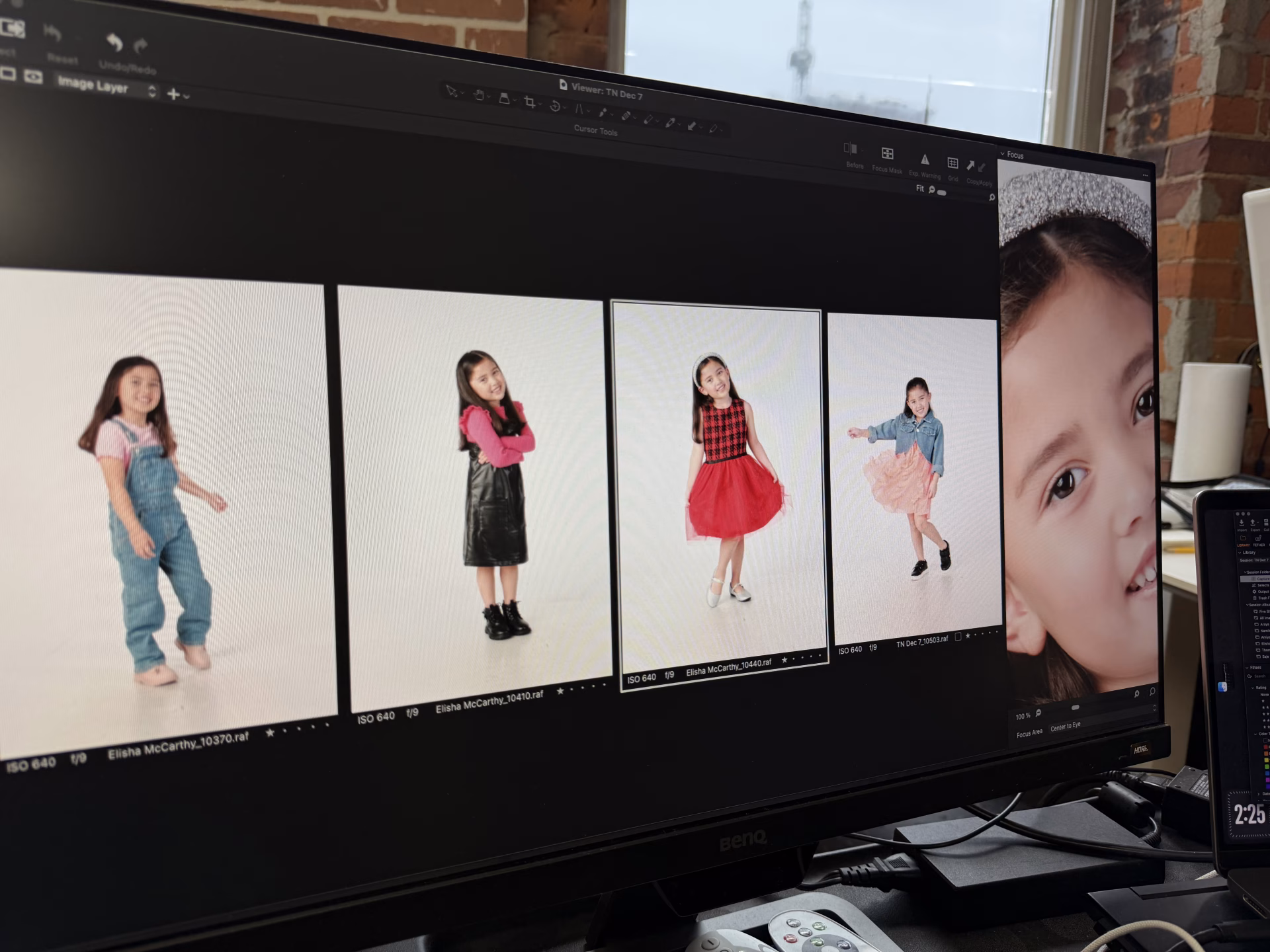The image size is (1270, 952).
Task: Select the Keystone cursor tool
Action: [x=579, y=108]
